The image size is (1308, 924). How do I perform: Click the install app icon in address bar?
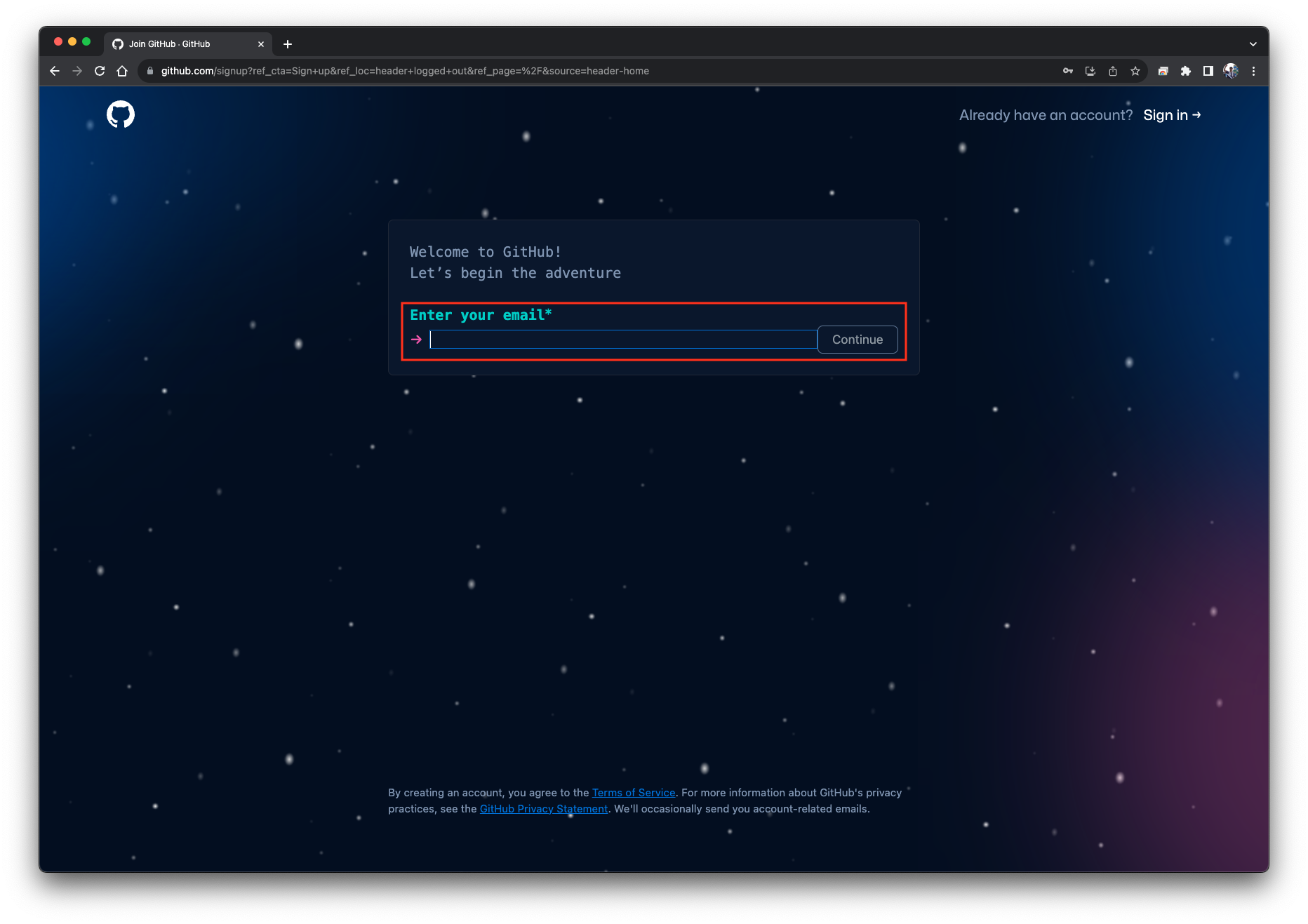coord(1090,71)
